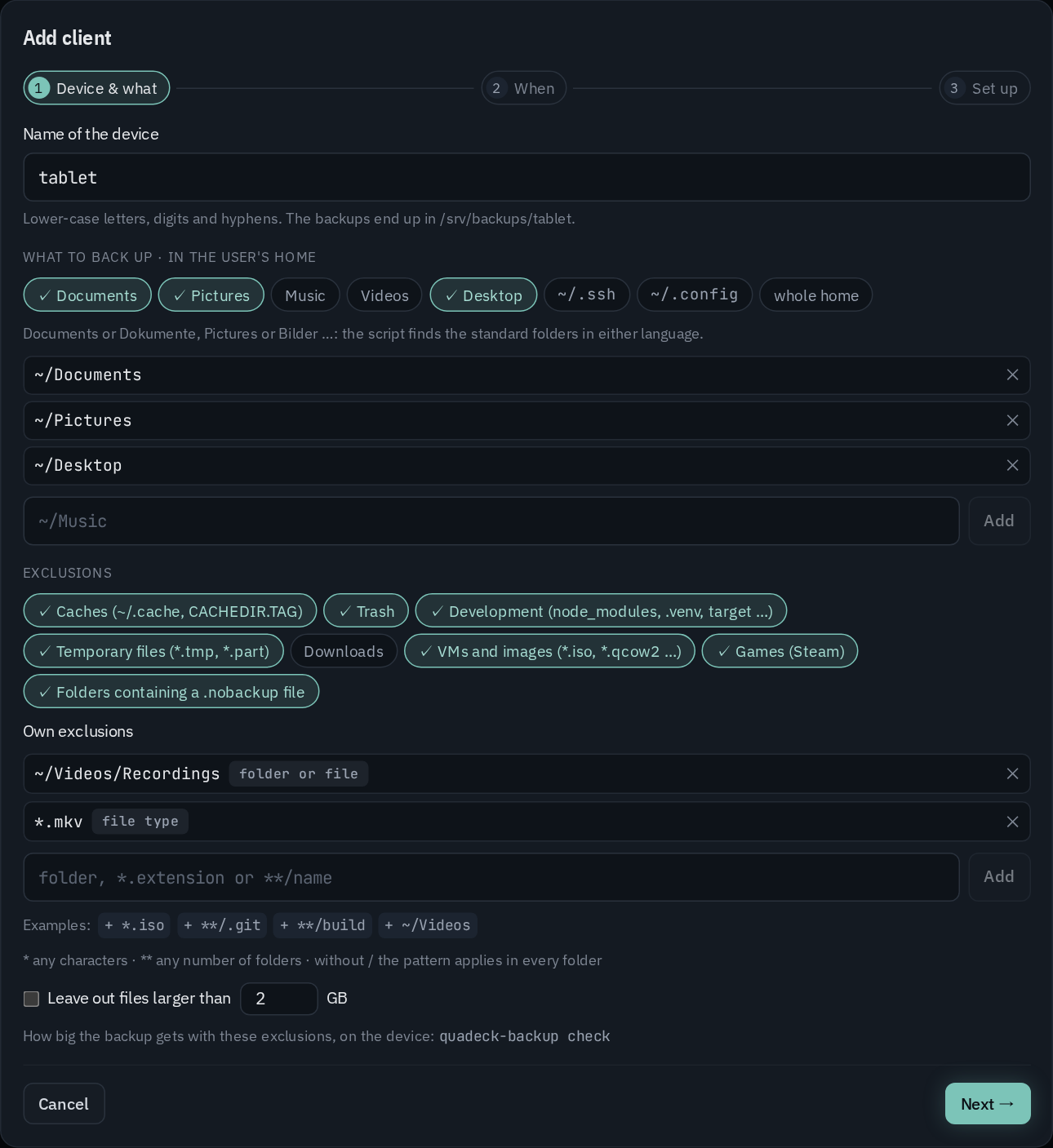
Task: Toggle the Caches exclusion chip
Action: click(170, 610)
